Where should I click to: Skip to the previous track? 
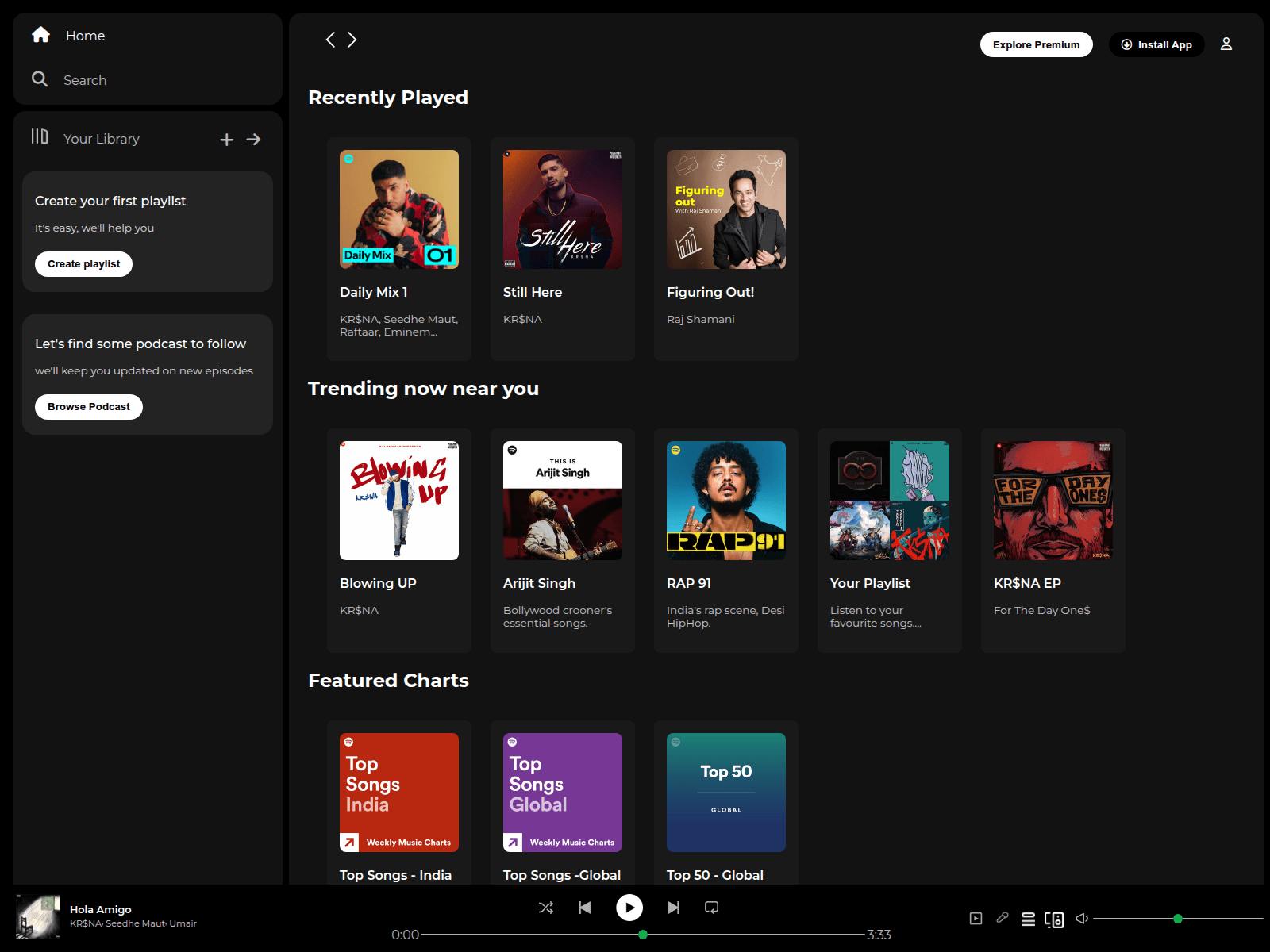(585, 908)
